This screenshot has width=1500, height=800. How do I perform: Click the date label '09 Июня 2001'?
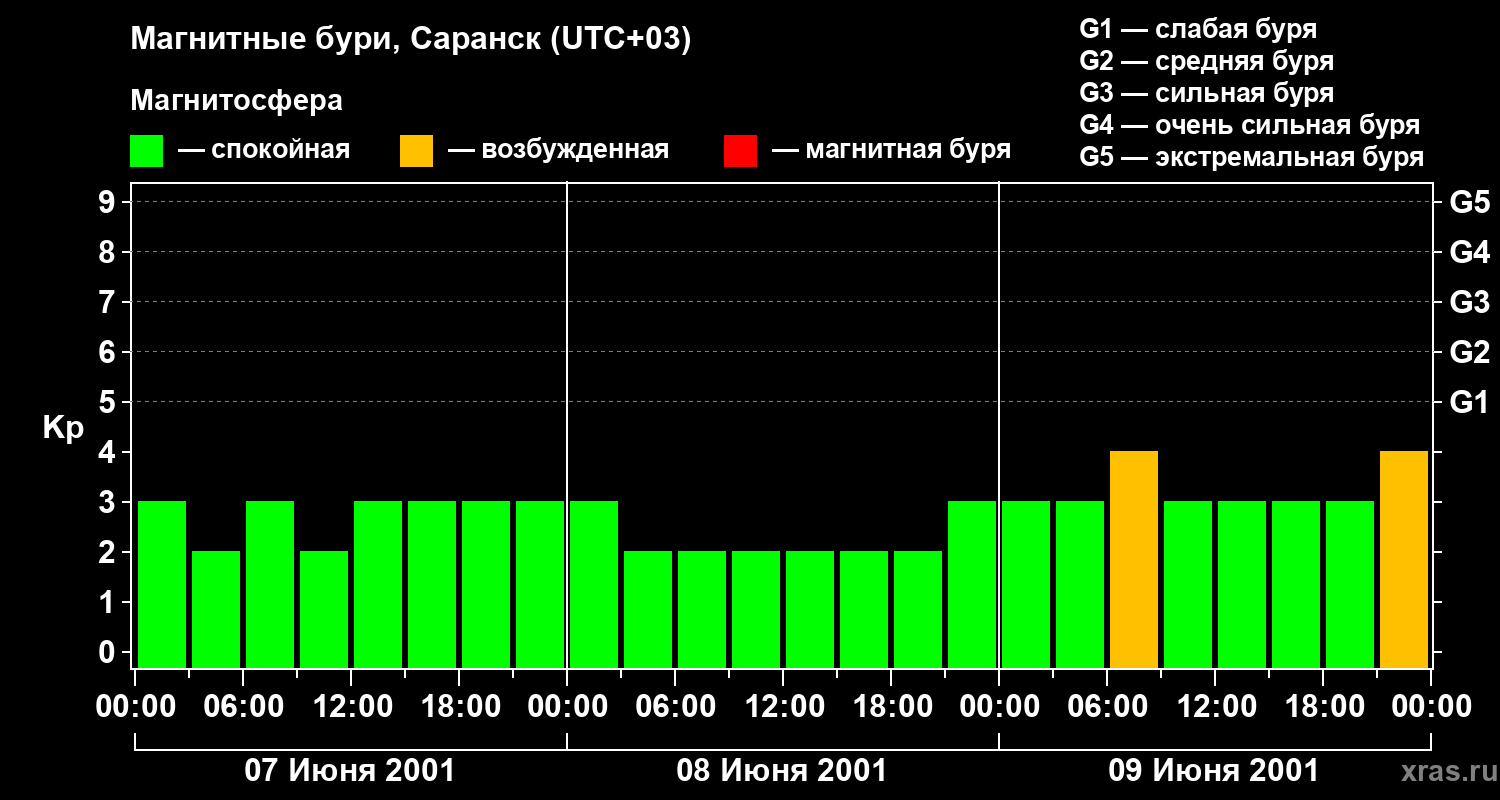1214,771
